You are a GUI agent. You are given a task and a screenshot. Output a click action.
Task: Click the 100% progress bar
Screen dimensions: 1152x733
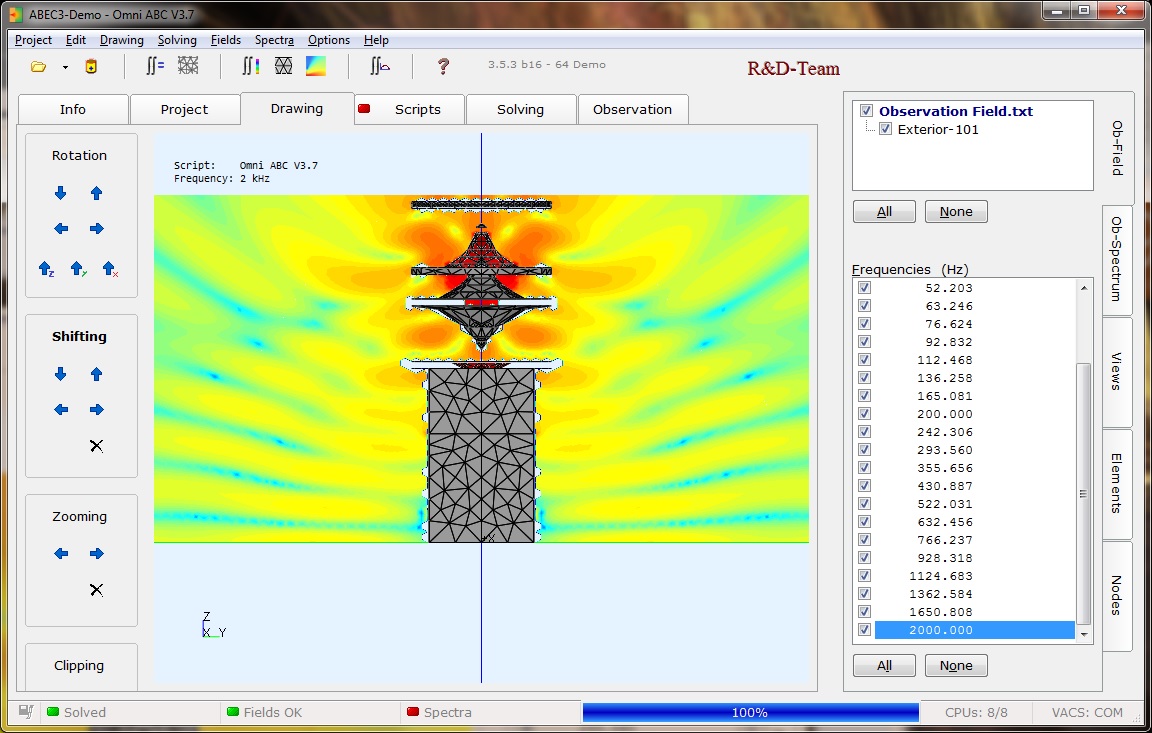pyautogui.click(x=750, y=712)
